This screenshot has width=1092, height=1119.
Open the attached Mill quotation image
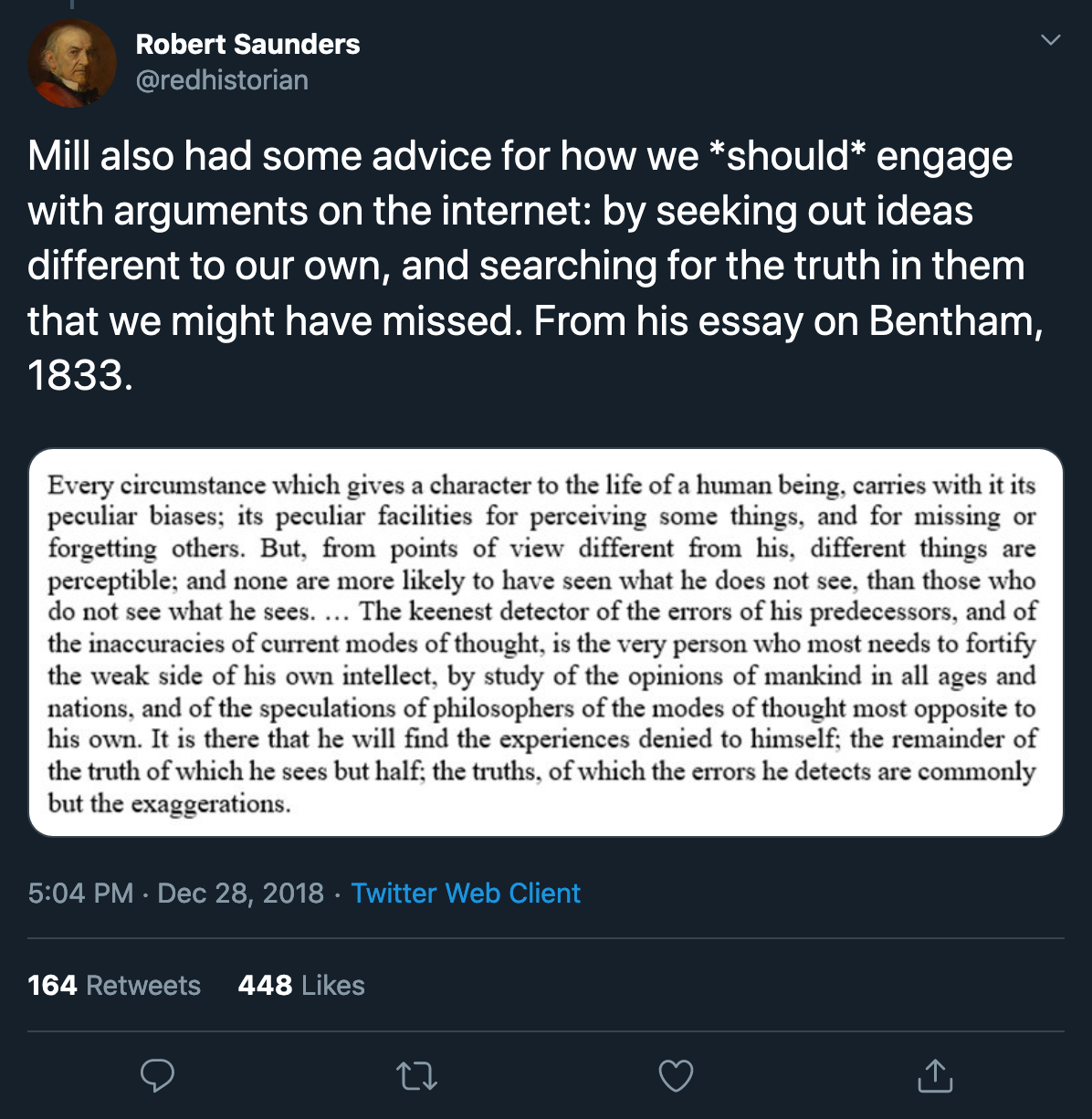pyautogui.click(x=546, y=643)
